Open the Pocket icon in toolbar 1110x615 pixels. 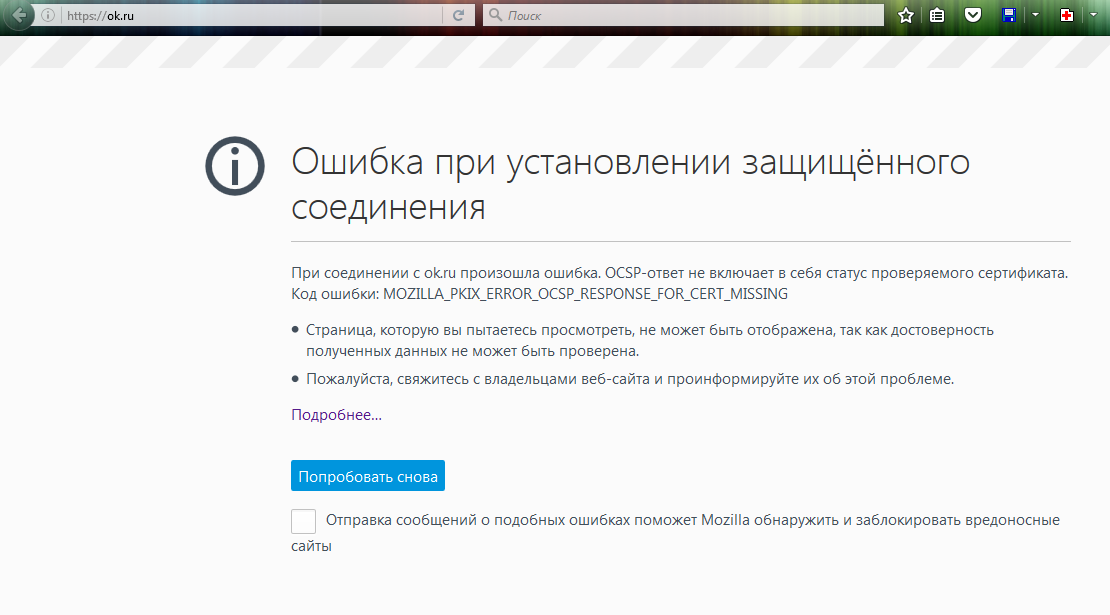973,15
